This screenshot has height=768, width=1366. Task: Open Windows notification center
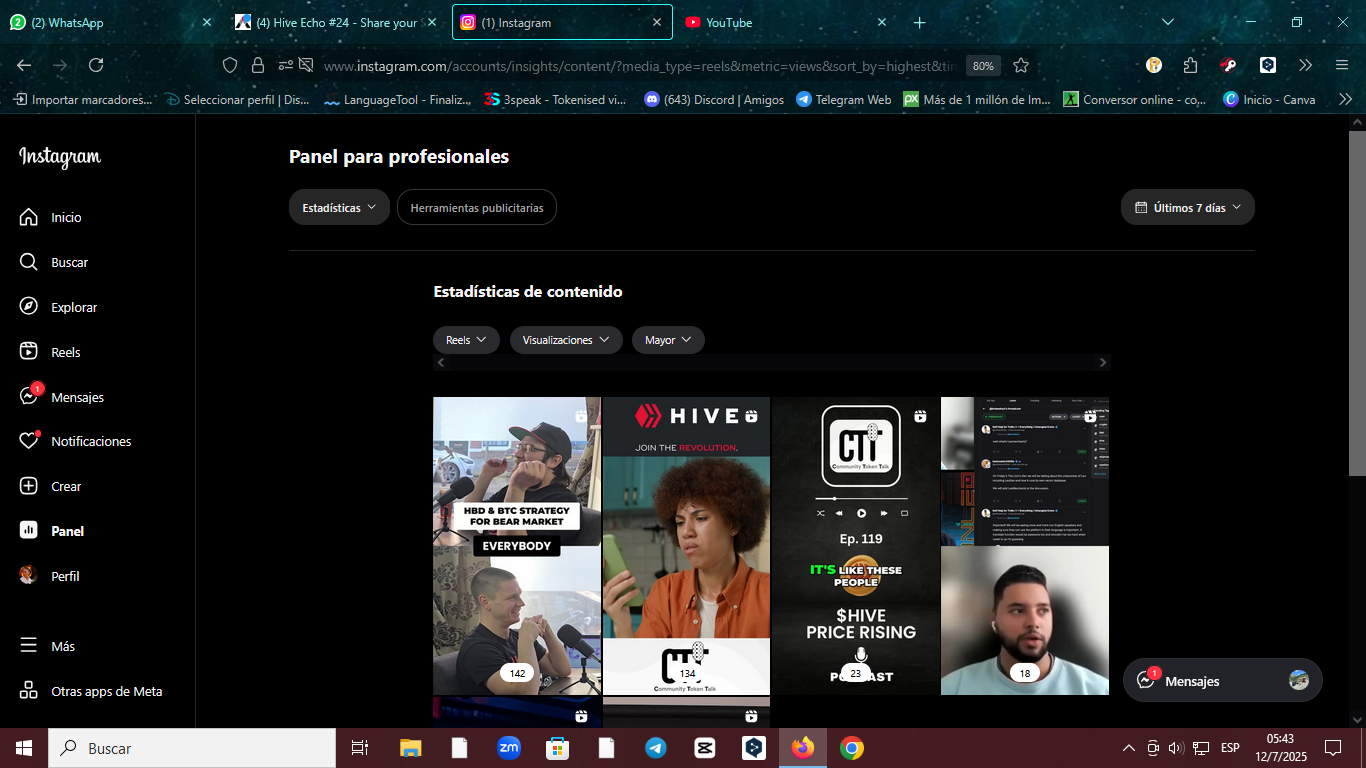[1333, 748]
